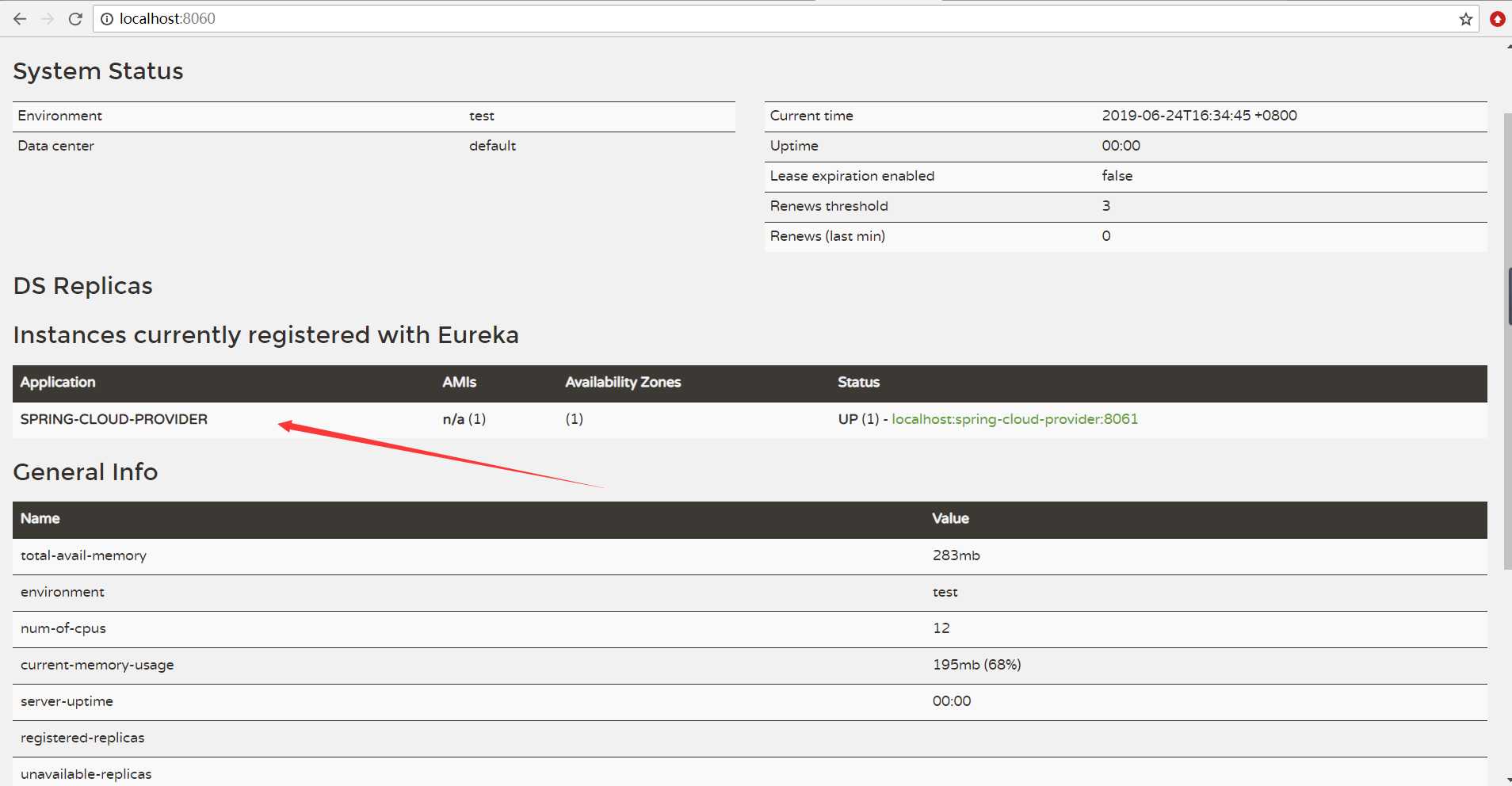The height and width of the screenshot is (786, 1512).
Task: Select the environment row name in General Info
Action: pyautogui.click(x=63, y=592)
